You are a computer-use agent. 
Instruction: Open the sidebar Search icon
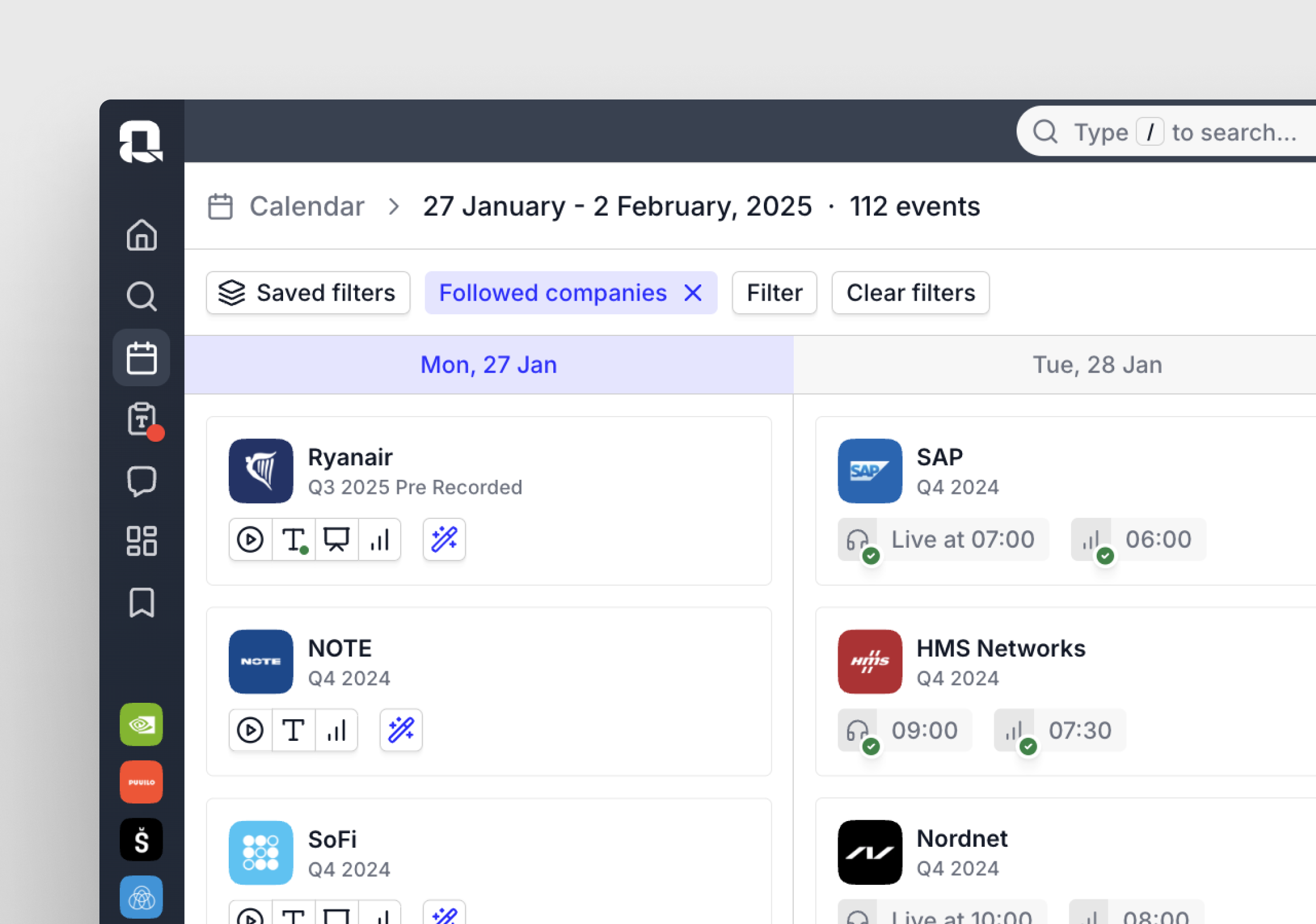tap(142, 296)
